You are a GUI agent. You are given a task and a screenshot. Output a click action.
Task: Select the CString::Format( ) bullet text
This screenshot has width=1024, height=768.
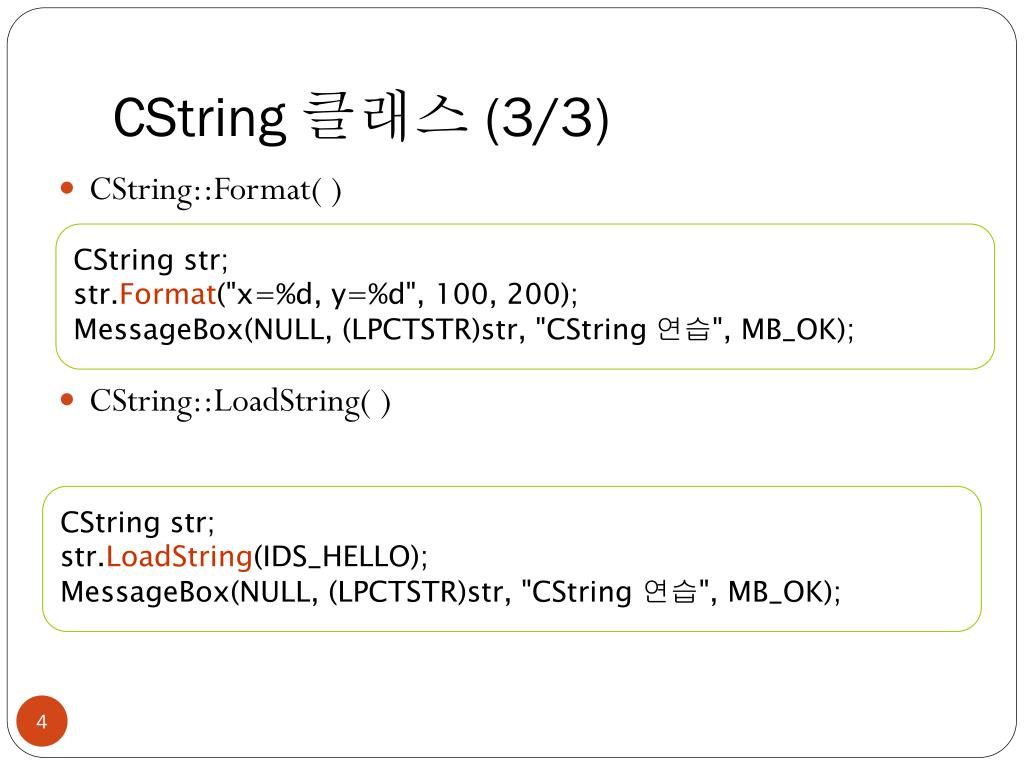coord(216,191)
